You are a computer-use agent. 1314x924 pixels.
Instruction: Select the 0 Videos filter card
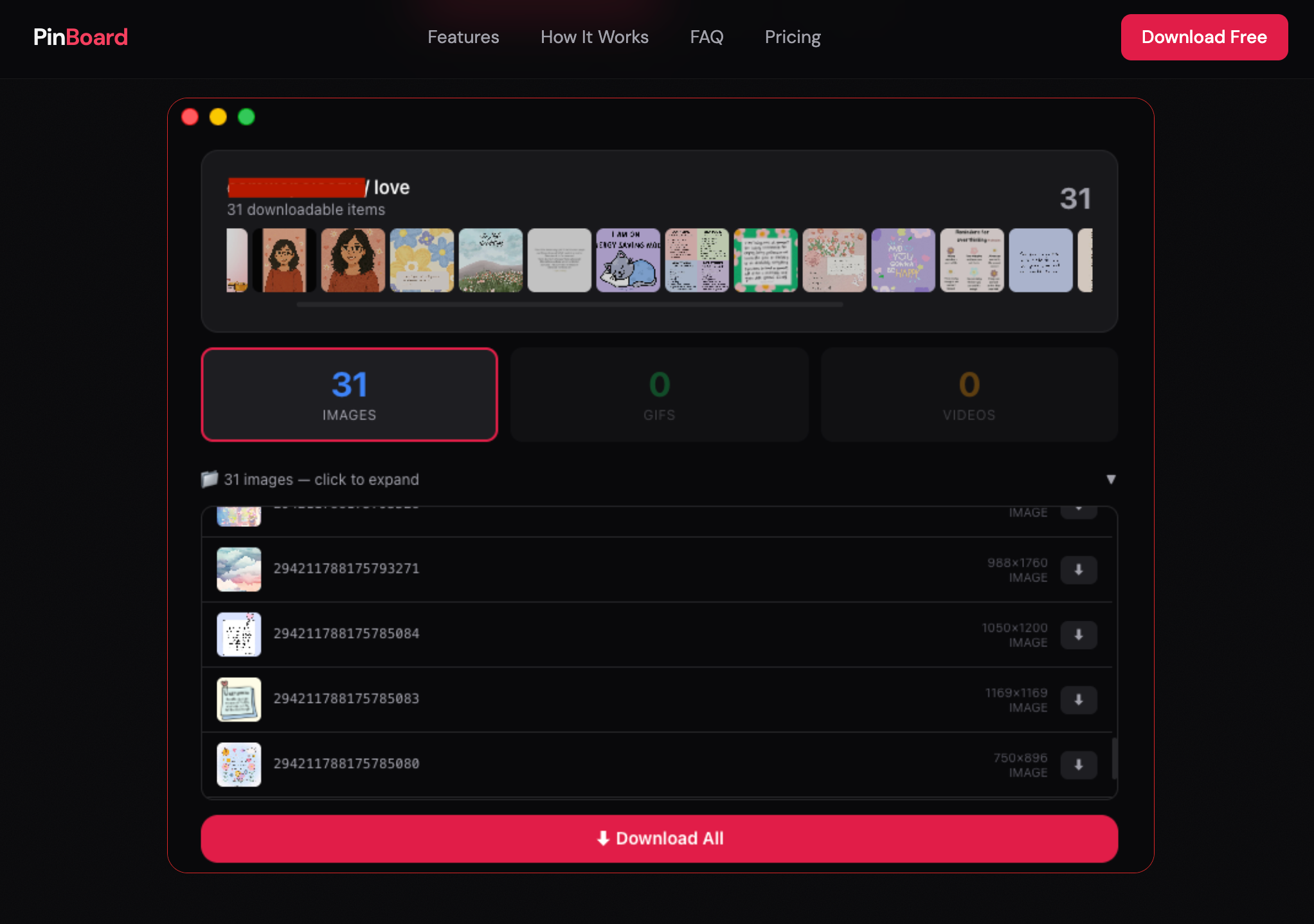coord(969,395)
